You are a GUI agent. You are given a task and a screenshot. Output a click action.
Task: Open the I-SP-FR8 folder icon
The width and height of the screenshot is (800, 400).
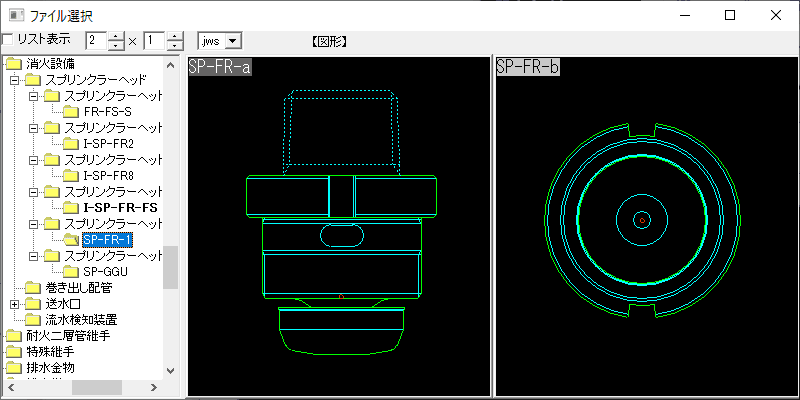[71, 175]
